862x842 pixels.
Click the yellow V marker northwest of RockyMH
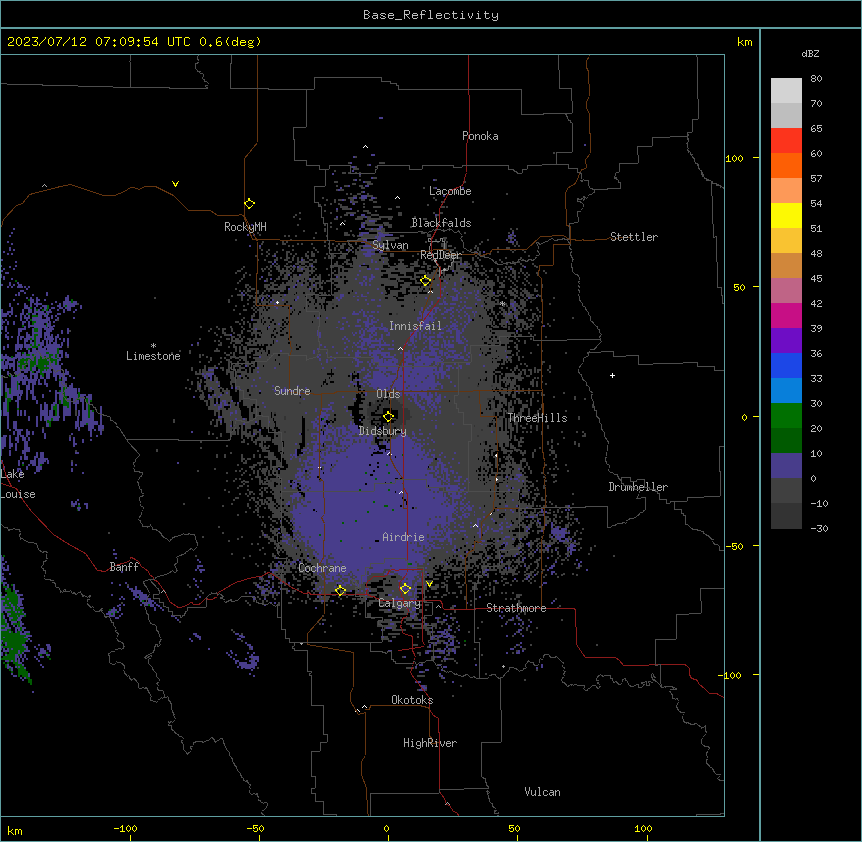click(175, 184)
